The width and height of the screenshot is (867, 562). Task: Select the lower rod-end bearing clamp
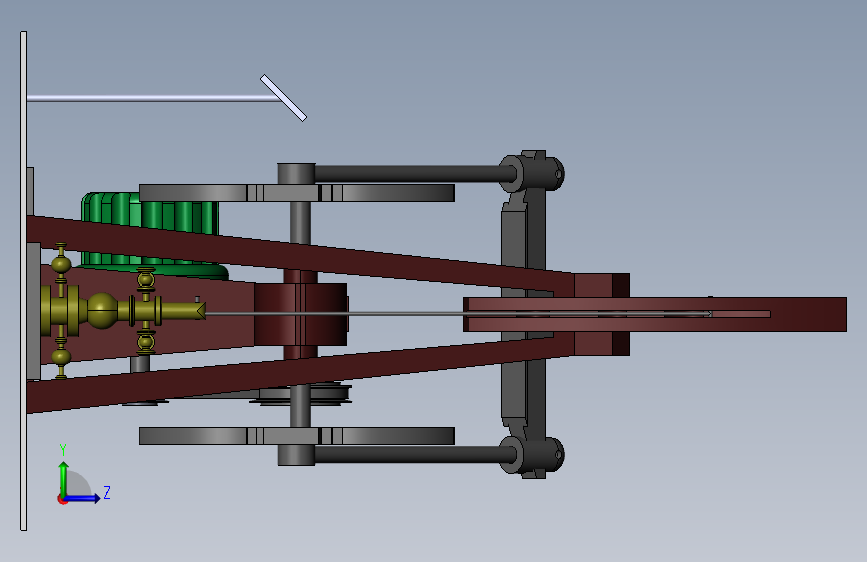[532, 456]
